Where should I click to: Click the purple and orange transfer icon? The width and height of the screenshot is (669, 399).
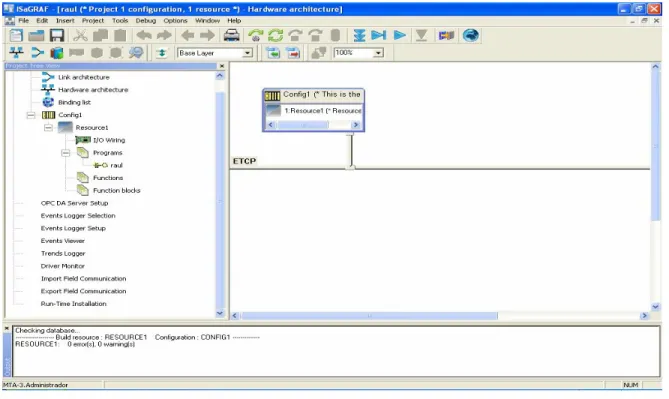(x=446, y=35)
